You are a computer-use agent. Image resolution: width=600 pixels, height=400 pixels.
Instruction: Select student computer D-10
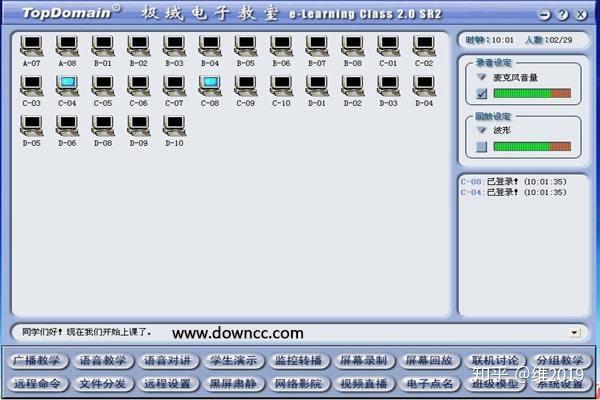[174, 131]
